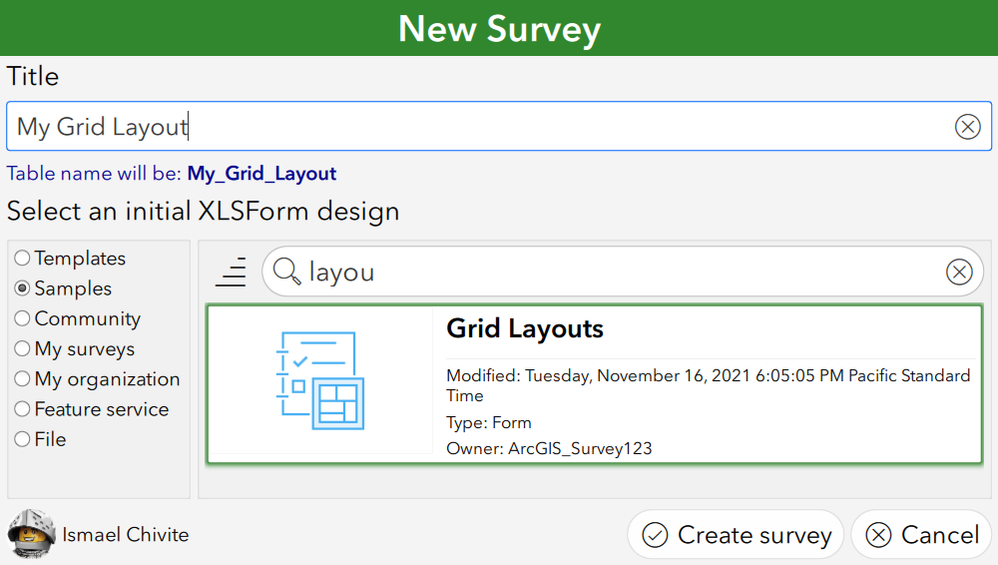Select the Grid Layouts sample title

coord(525,328)
